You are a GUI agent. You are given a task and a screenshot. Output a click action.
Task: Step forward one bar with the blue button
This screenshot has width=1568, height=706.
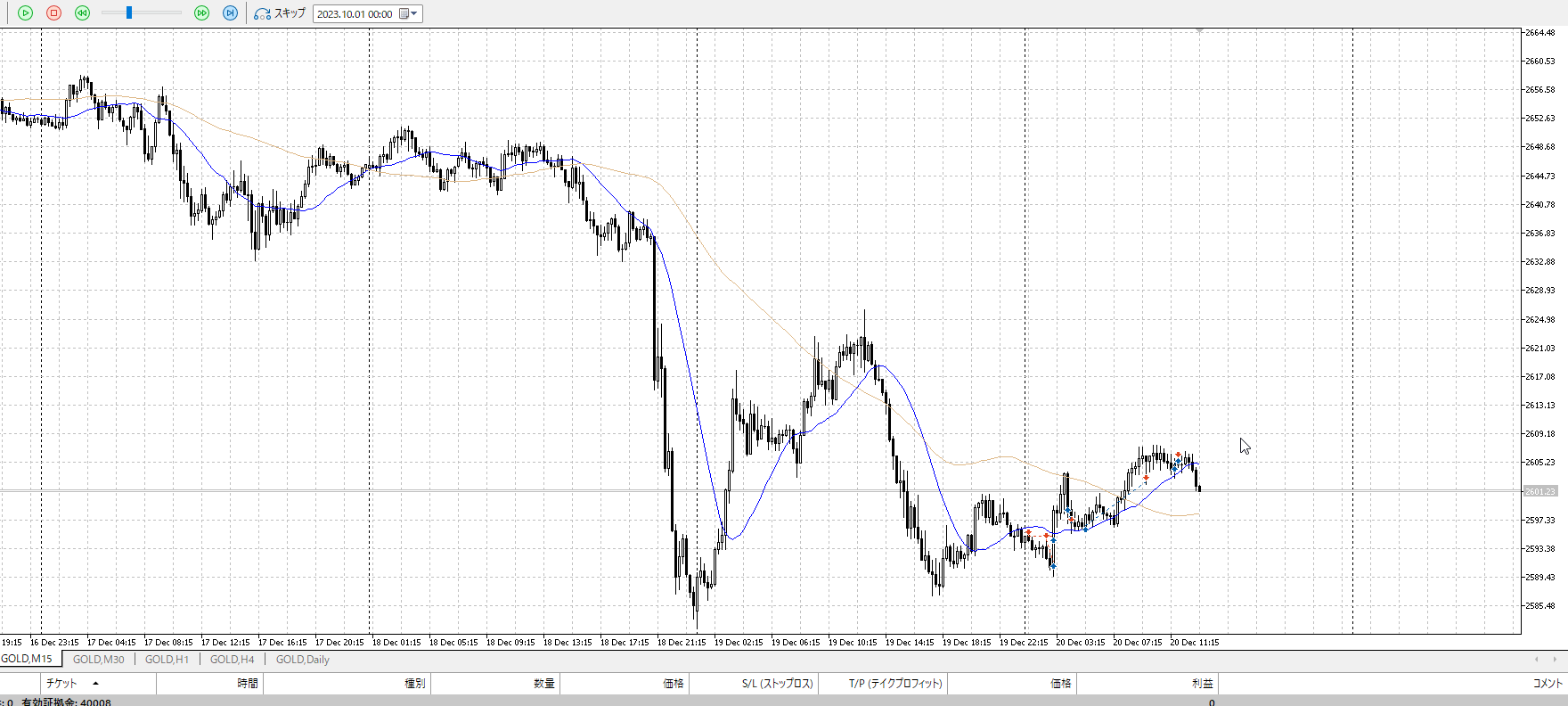point(230,13)
